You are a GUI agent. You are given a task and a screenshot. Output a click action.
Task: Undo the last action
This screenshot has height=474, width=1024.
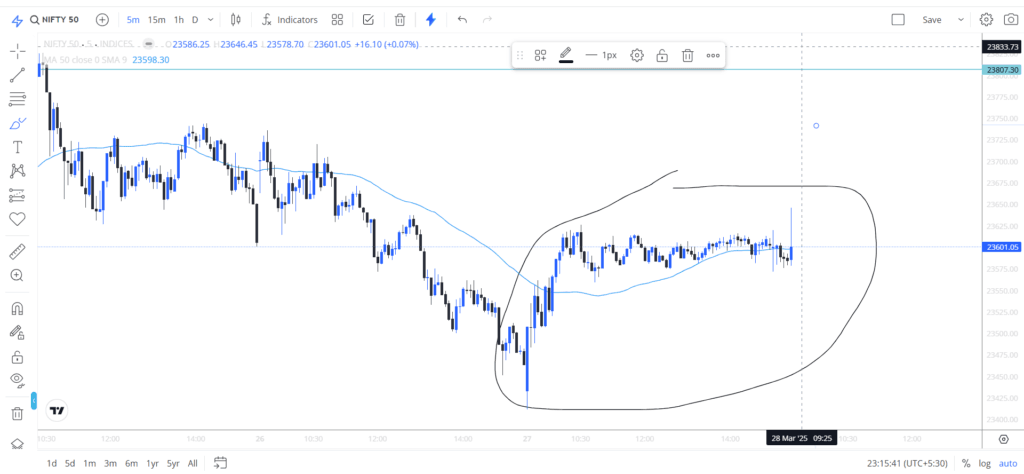tap(462, 20)
